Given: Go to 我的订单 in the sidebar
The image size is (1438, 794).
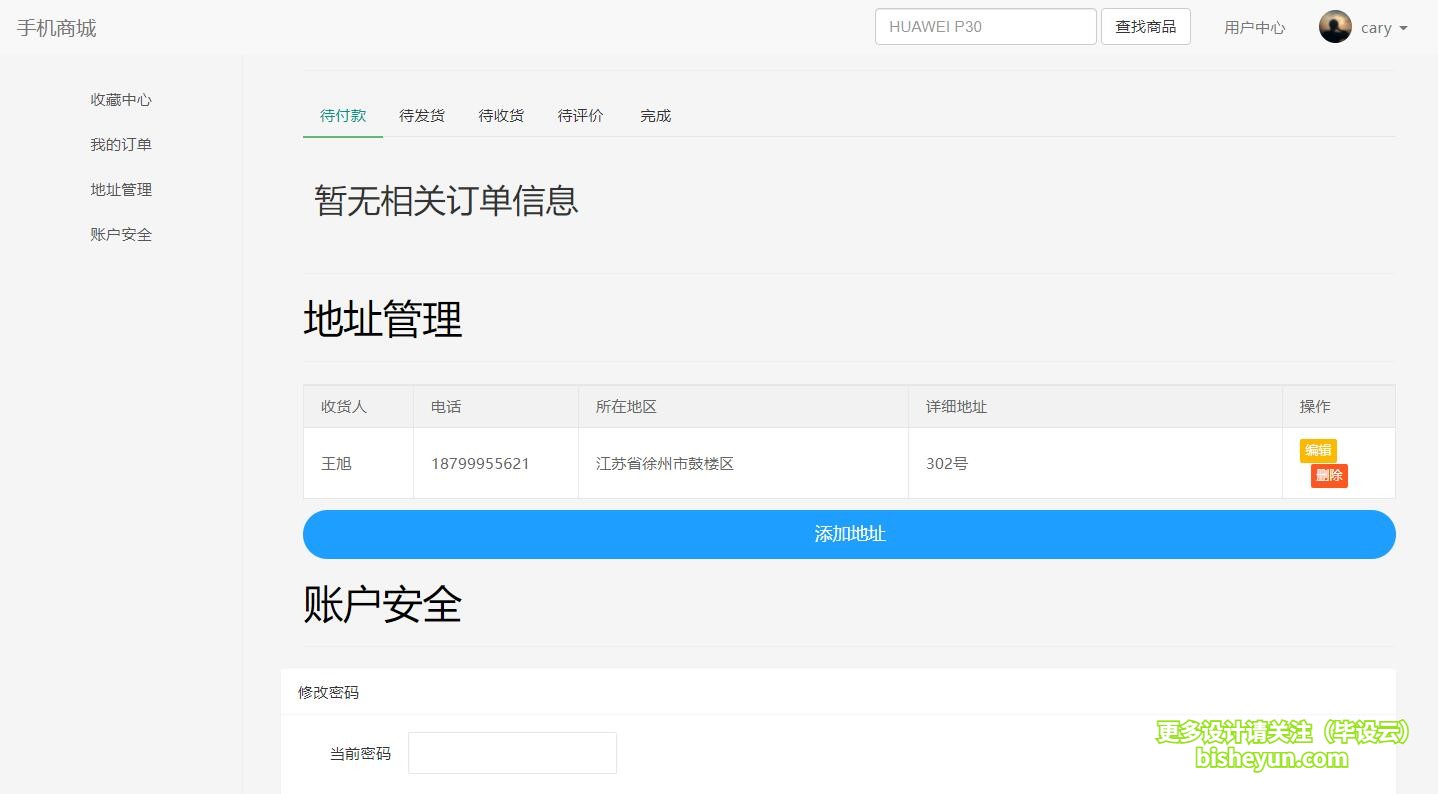Looking at the screenshot, I should coord(121,145).
